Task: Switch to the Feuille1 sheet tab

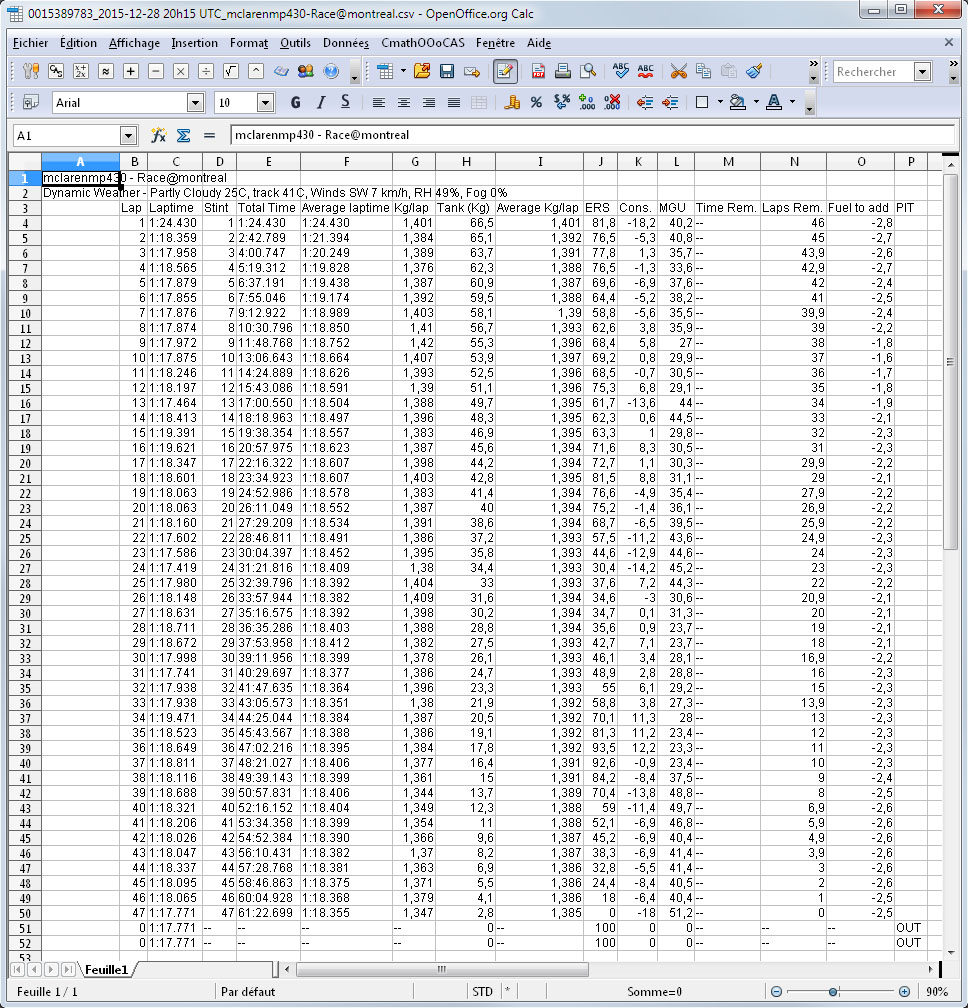Action: coord(107,969)
